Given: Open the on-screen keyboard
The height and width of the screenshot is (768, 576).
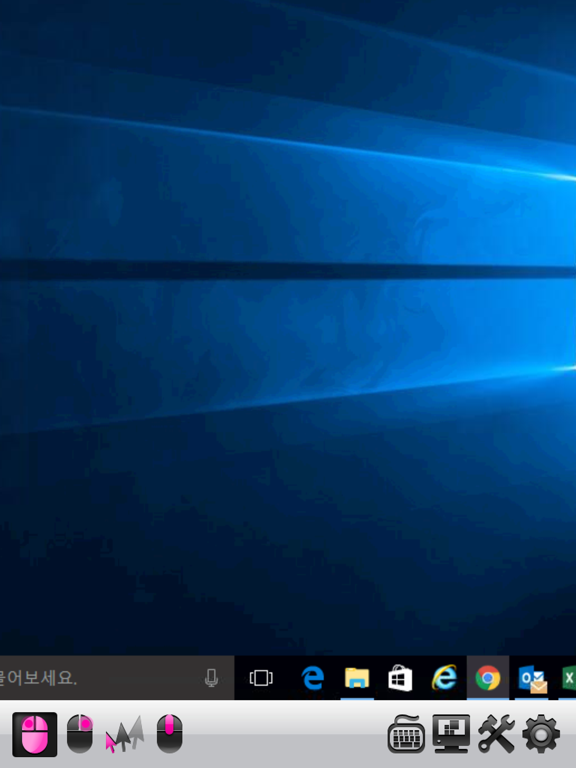Looking at the screenshot, I should (406, 734).
